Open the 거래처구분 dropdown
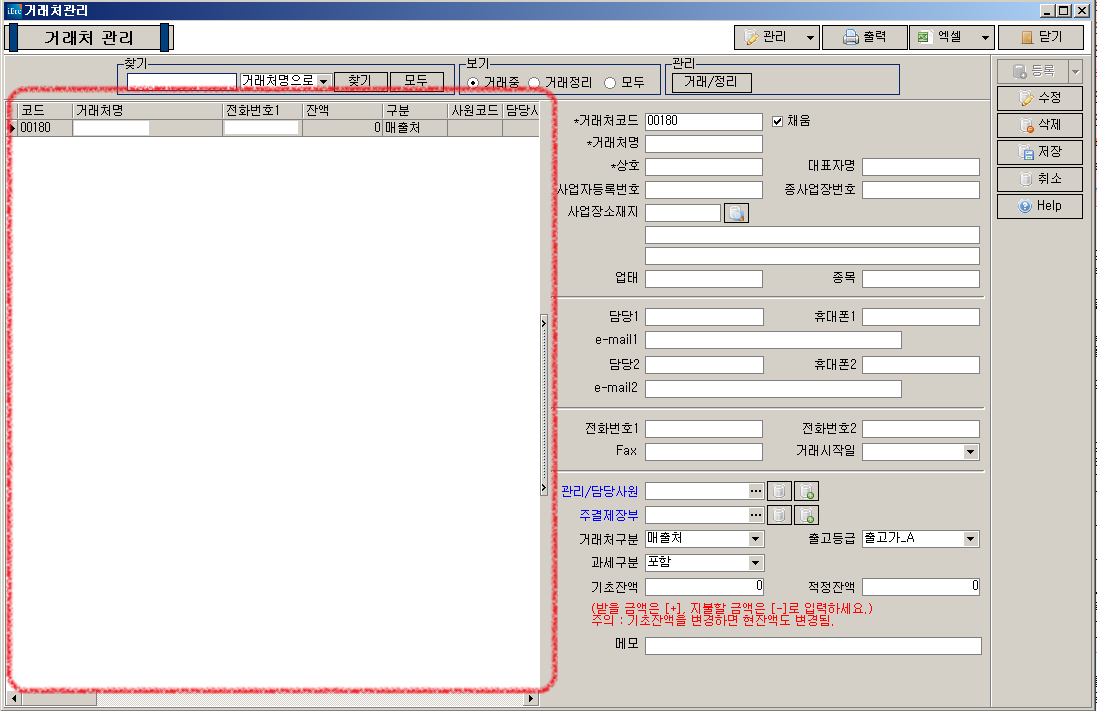The height and width of the screenshot is (711, 1097). pyautogui.click(x=755, y=539)
